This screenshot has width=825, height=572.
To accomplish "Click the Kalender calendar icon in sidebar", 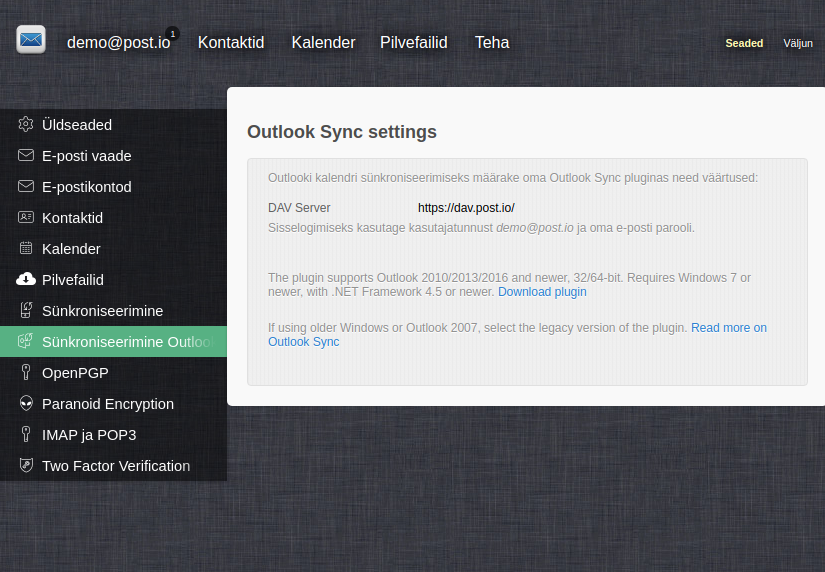I will click(x=26, y=248).
